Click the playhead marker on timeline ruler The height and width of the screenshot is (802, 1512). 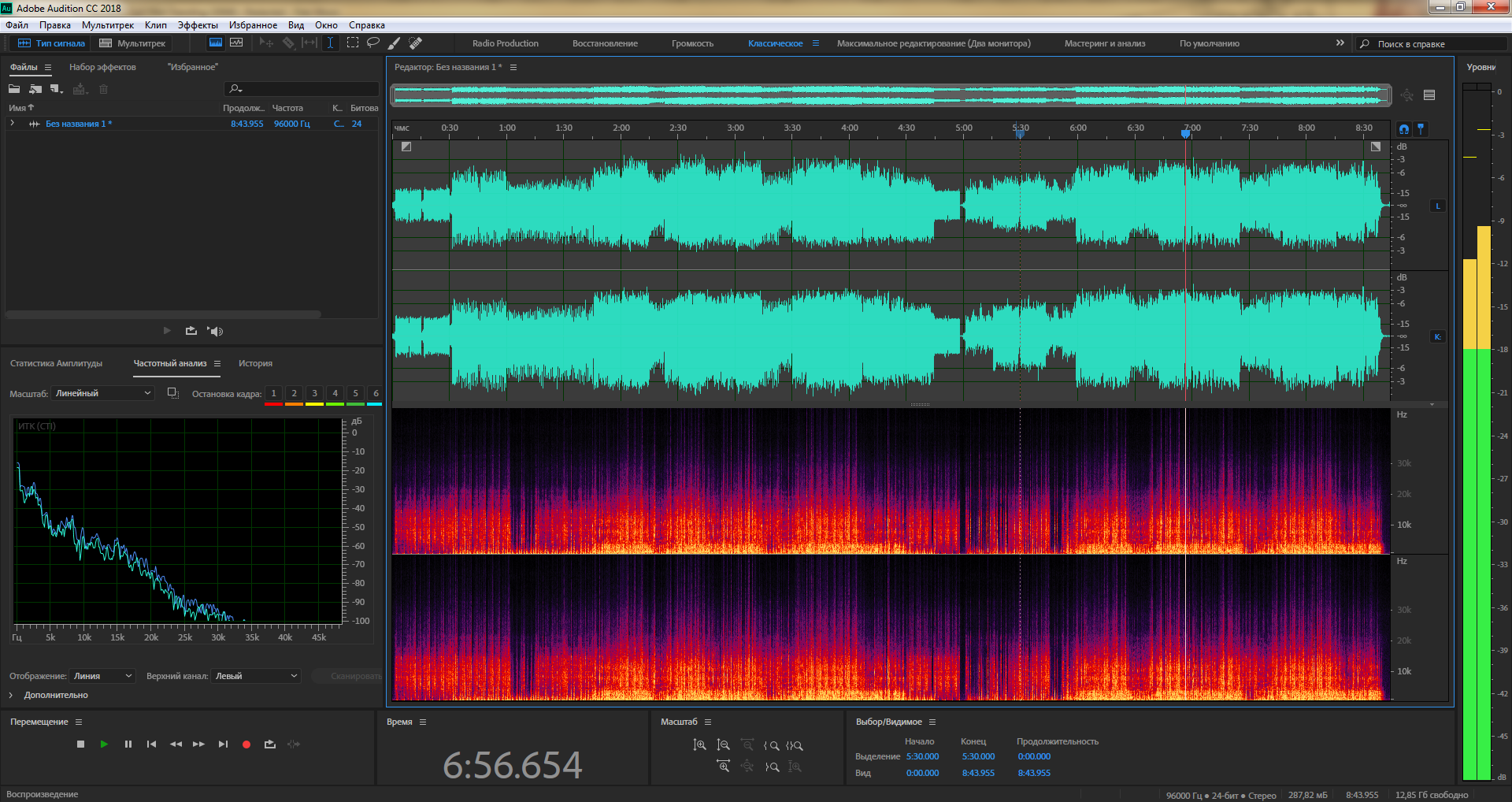pyautogui.click(x=1185, y=134)
